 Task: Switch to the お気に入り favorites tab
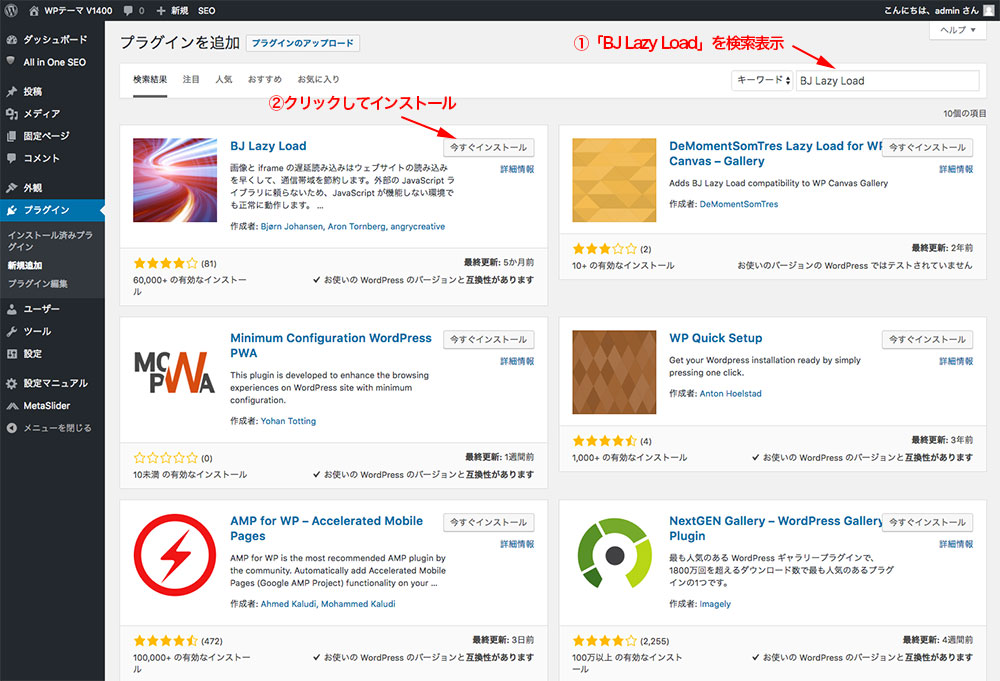click(318, 80)
